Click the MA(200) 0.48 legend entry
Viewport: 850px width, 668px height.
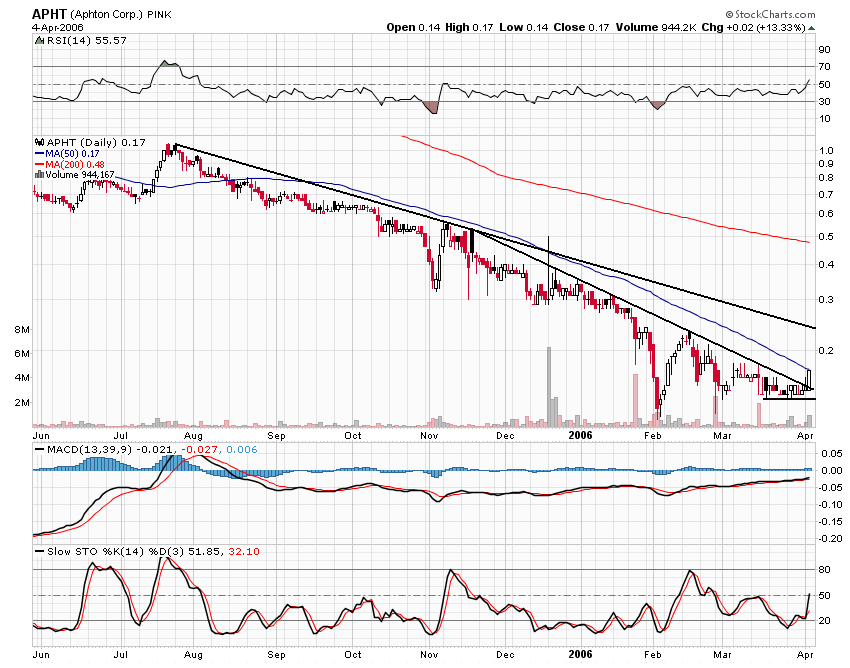70,164
